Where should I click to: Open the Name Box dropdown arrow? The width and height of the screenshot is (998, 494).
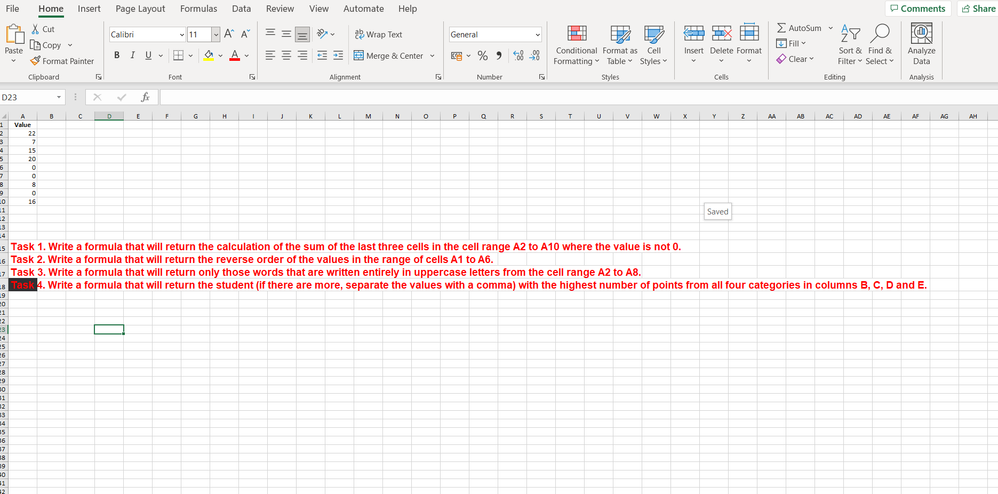coord(59,97)
